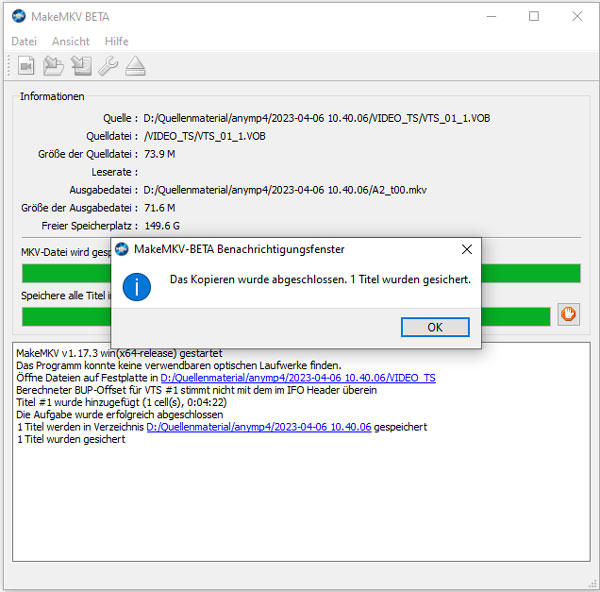Open the Datei menu
600x592 pixels.
(x=24, y=41)
